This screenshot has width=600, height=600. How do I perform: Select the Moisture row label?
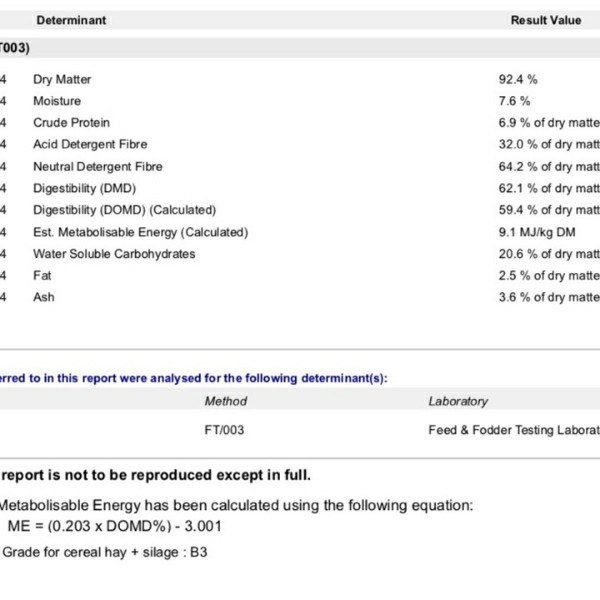point(57,101)
